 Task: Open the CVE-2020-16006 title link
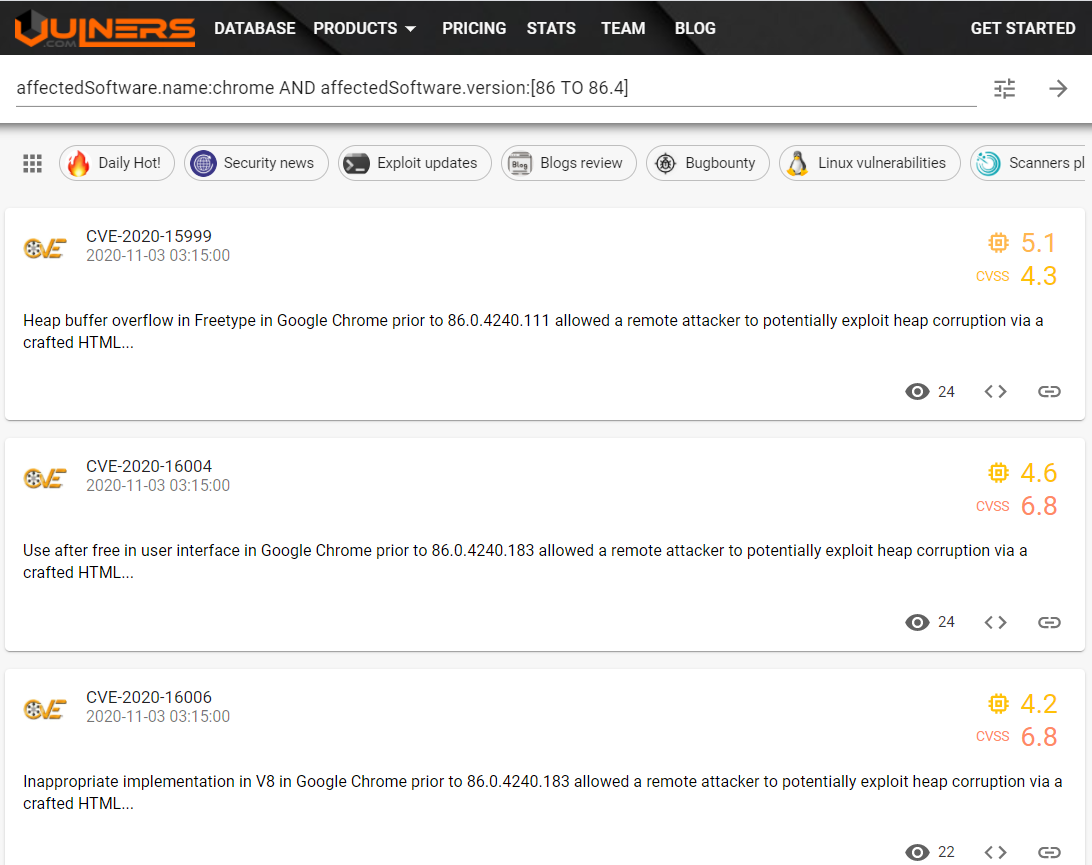(x=149, y=697)
